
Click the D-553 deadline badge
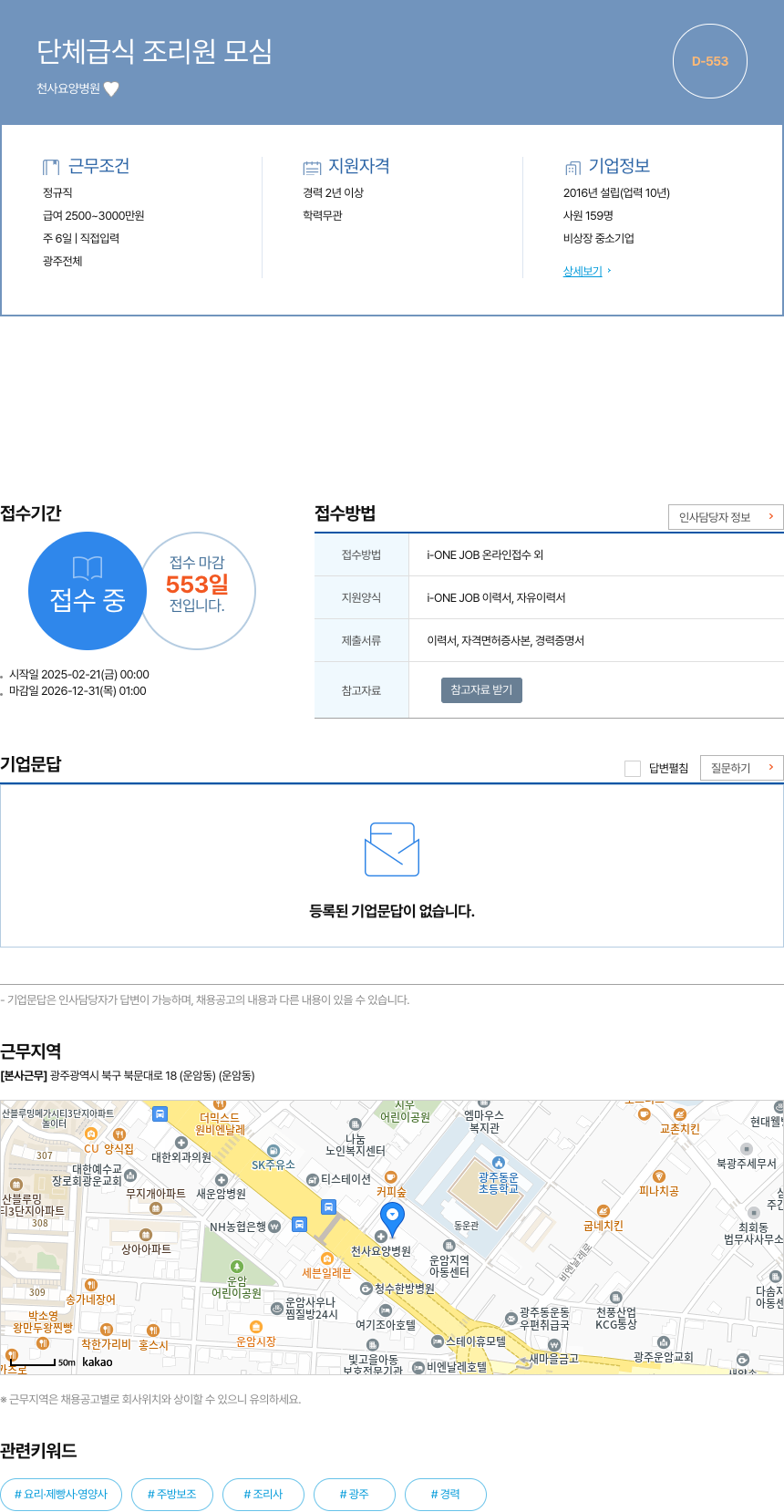point(710,61)
